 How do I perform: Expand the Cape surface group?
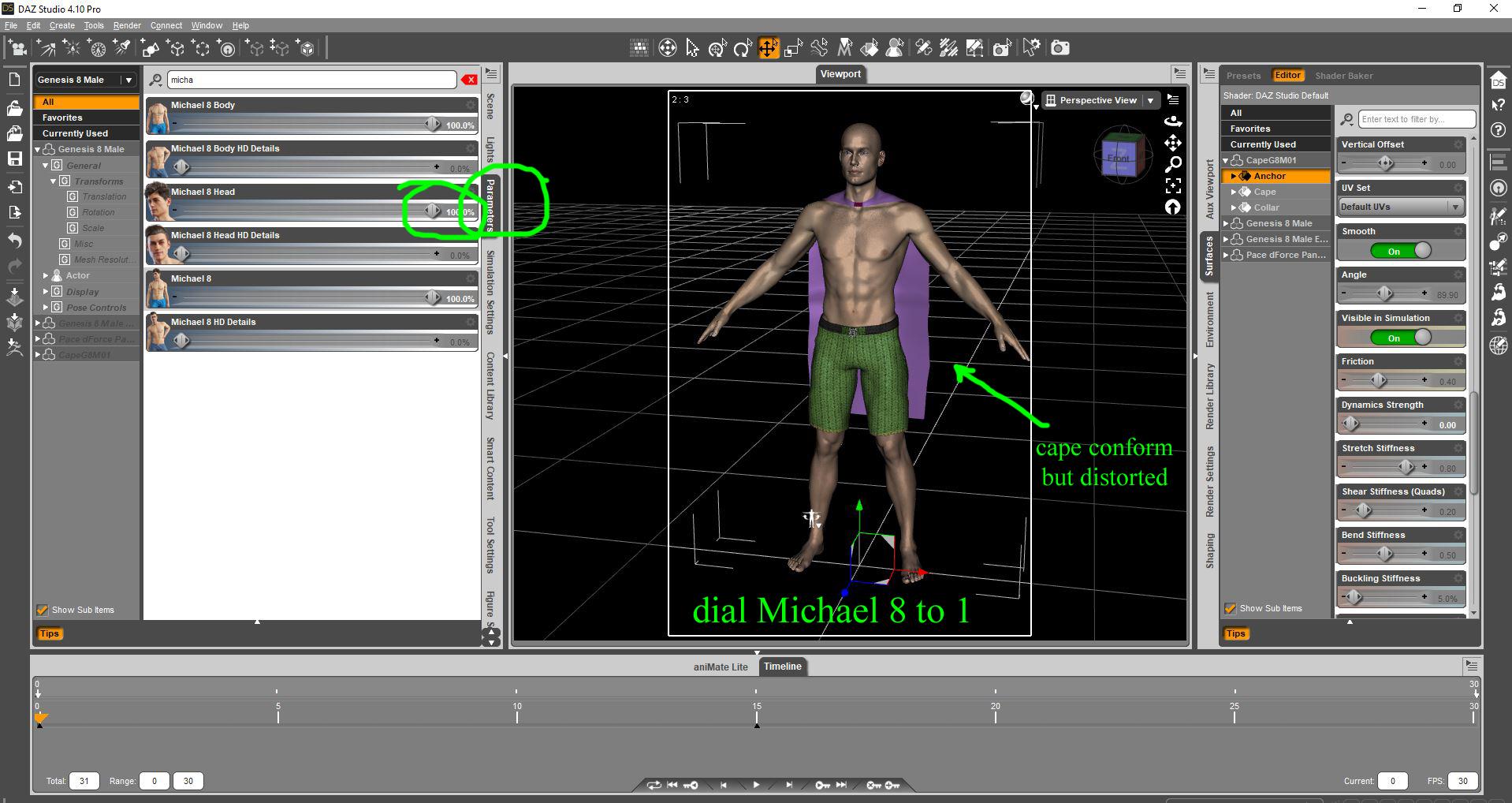tap(1234, 192)
